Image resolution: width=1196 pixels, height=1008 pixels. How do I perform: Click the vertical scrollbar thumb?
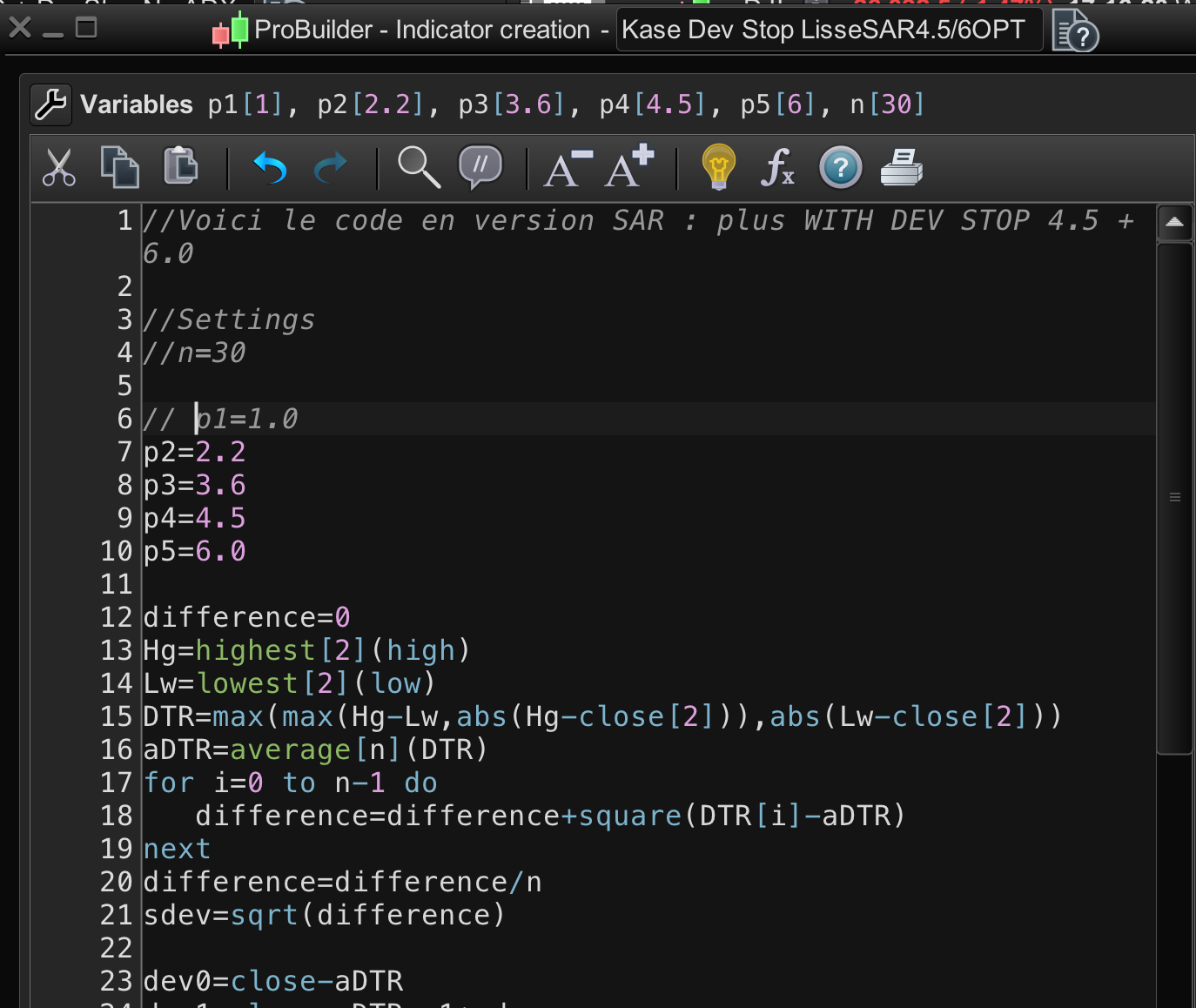point(1174,497)
